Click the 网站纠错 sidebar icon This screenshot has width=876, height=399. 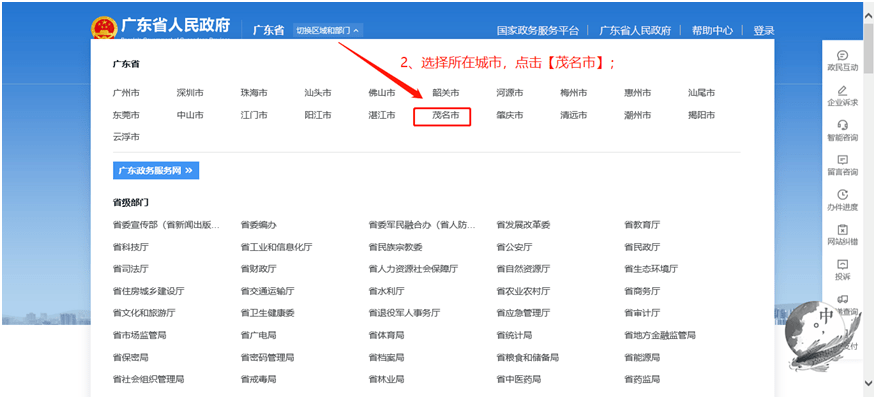click(842, 230)
